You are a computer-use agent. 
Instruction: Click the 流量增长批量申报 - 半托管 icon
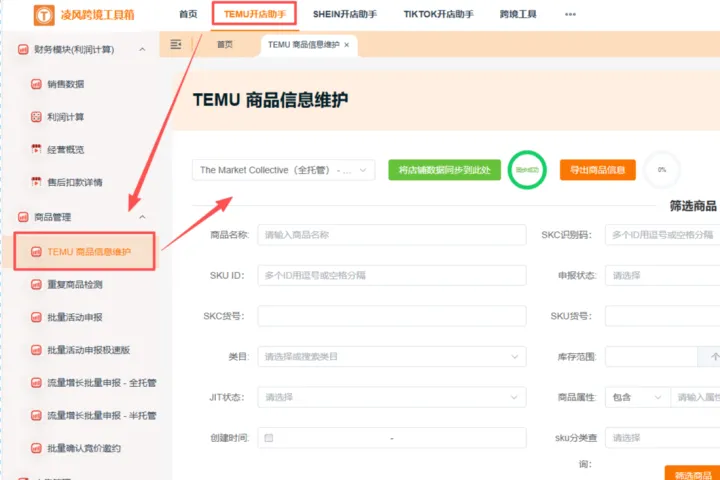[x=36, y=416]
